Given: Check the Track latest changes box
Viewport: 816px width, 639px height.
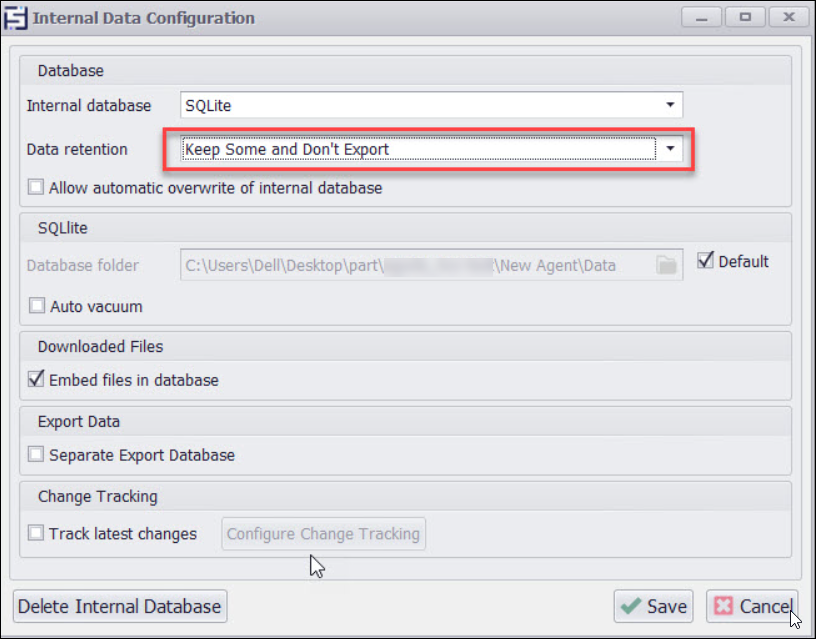Looking at the screenshot, I should [37, 534].
